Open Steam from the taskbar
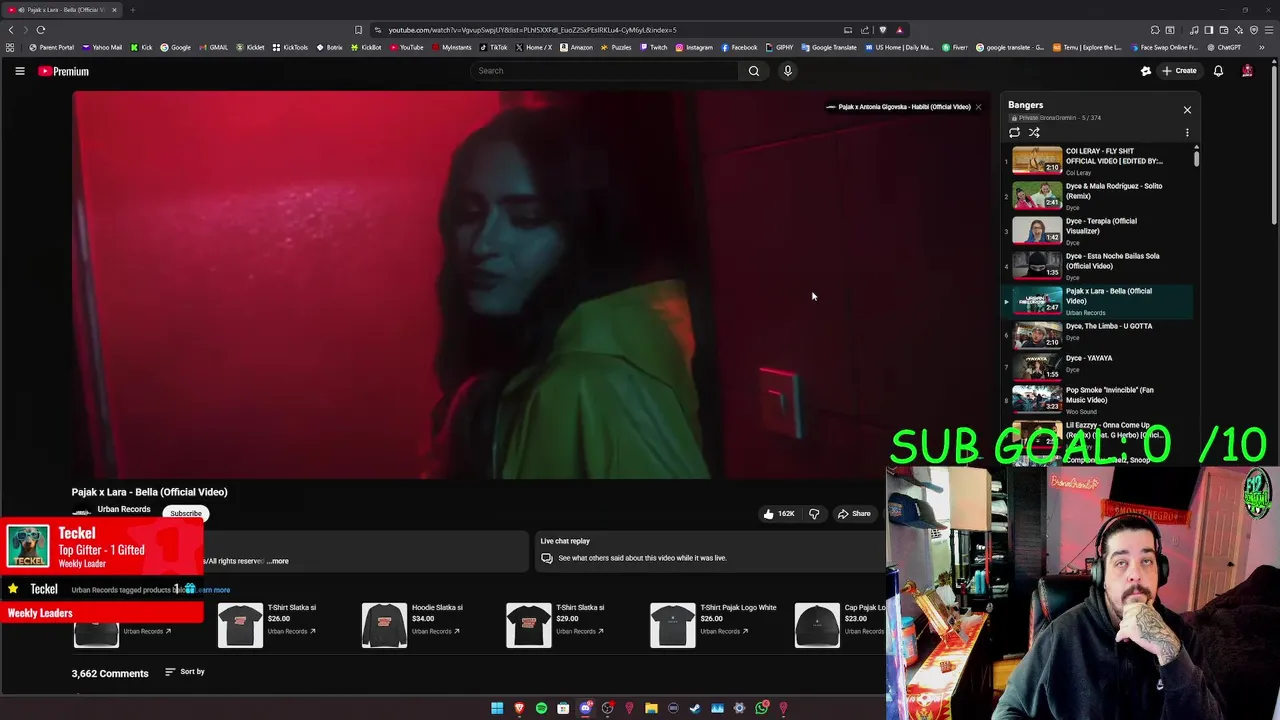The width and height of the screenshot is (1280, 720). tap(695, 708)
